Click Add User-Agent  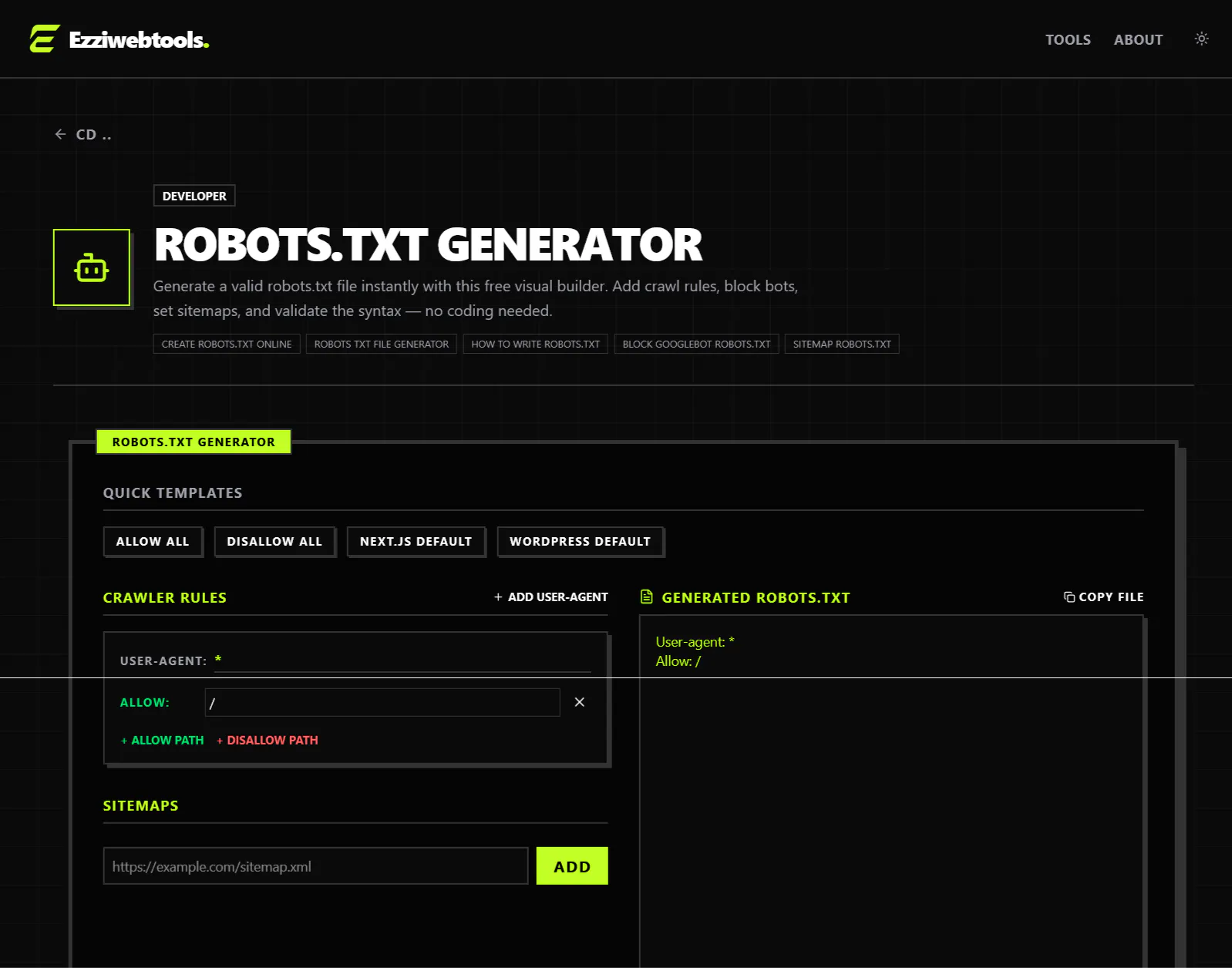click(550, 597)
